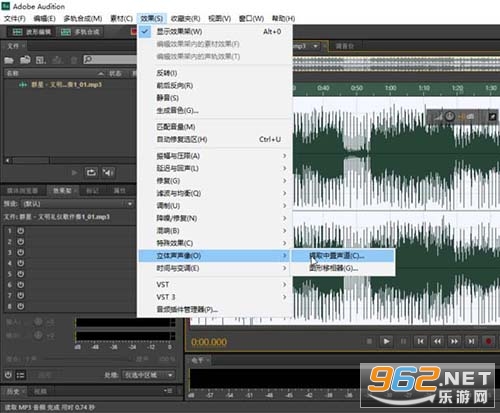Expand the 降噪/修复 Noise Reduction submenu
Image resolution: width=500 pixels, height=413 pixels.
(215, 218)
